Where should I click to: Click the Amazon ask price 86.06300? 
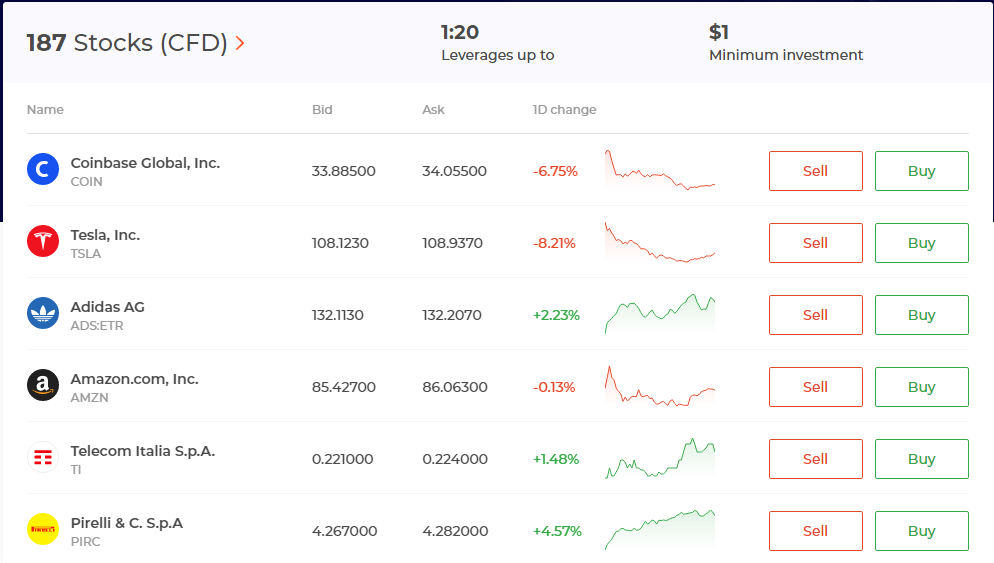click(x=455, y=387)
